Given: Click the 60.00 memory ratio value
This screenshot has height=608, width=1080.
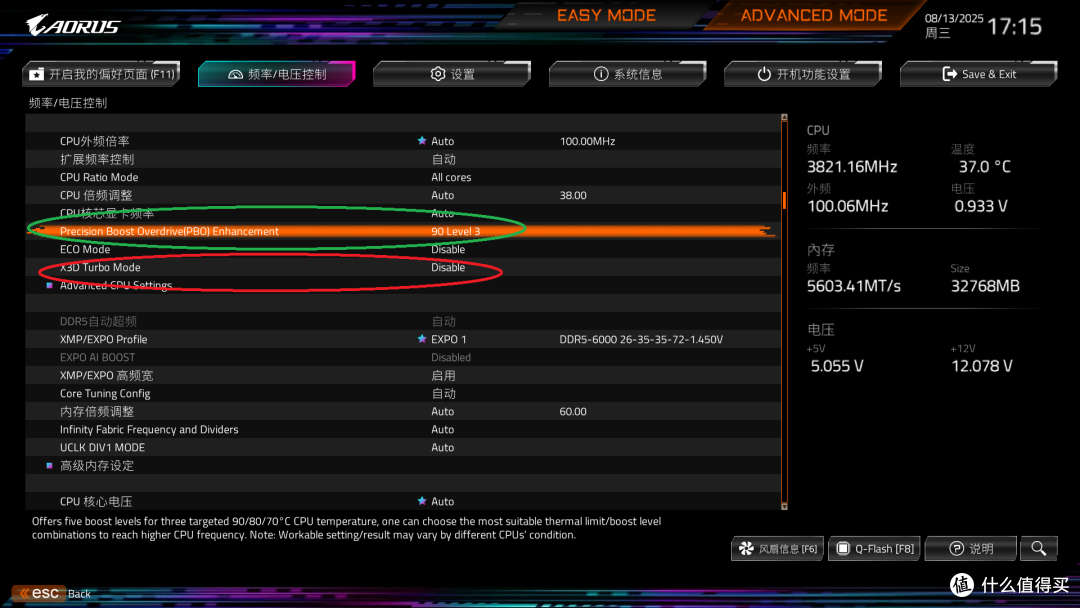Looking at the screenshot, I should click(573, 411).
